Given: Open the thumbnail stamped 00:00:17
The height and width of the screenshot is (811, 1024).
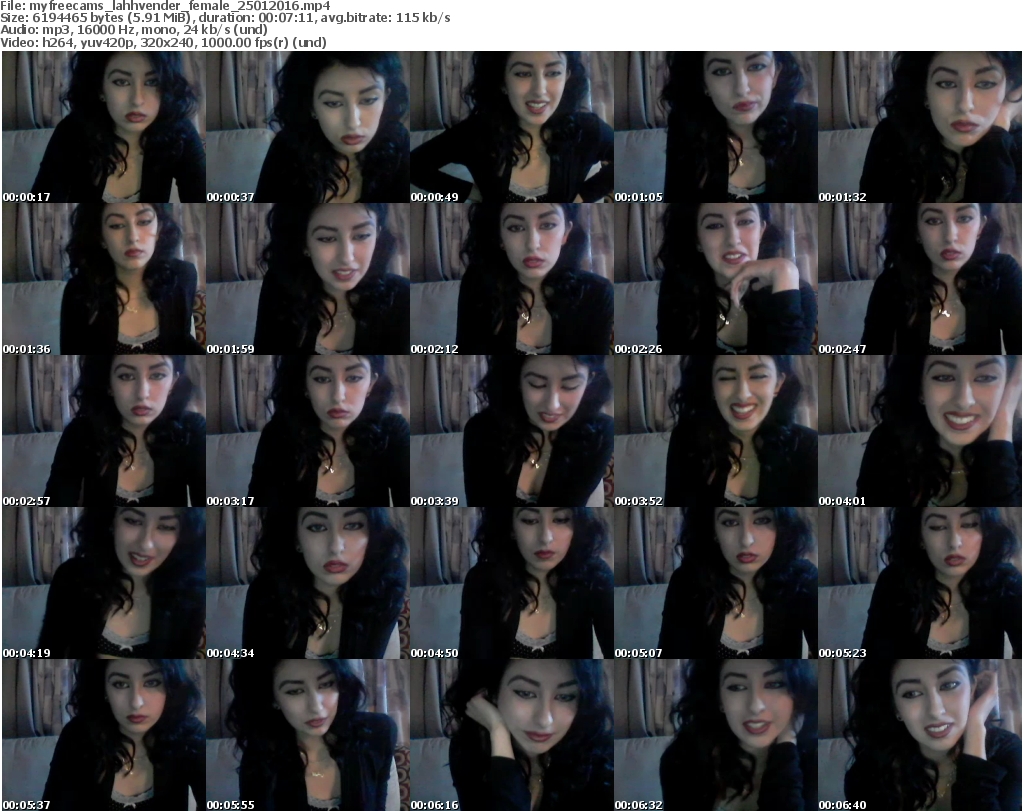Looking at the screenshot, I should [104, 127].
